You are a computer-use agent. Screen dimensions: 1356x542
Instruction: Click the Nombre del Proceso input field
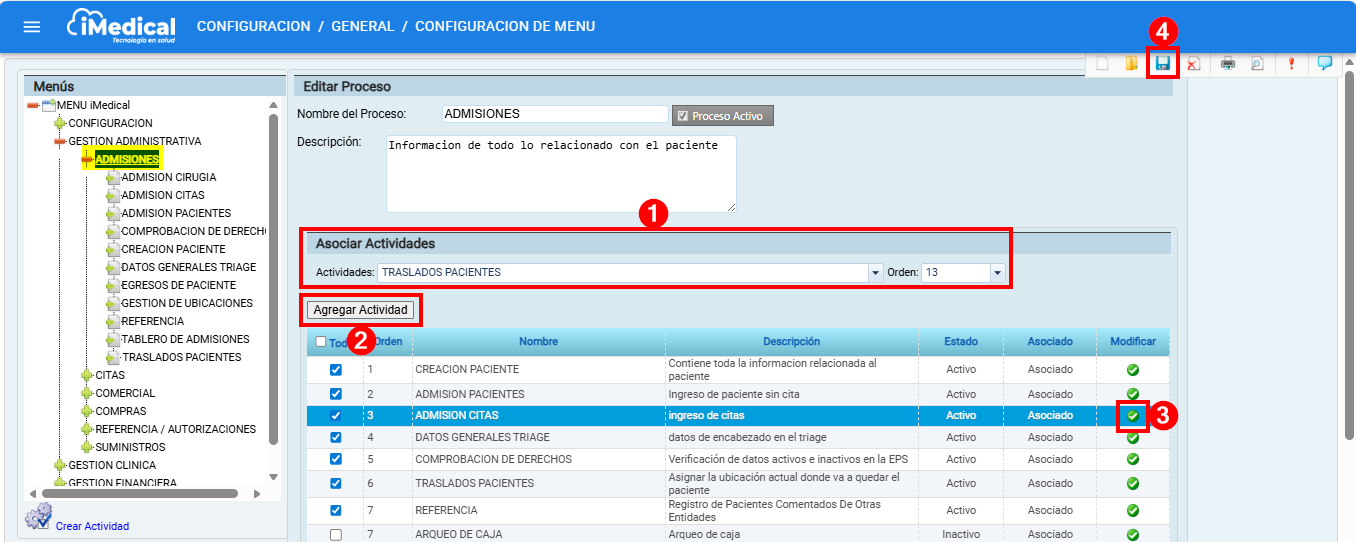(x=554, y=114)
